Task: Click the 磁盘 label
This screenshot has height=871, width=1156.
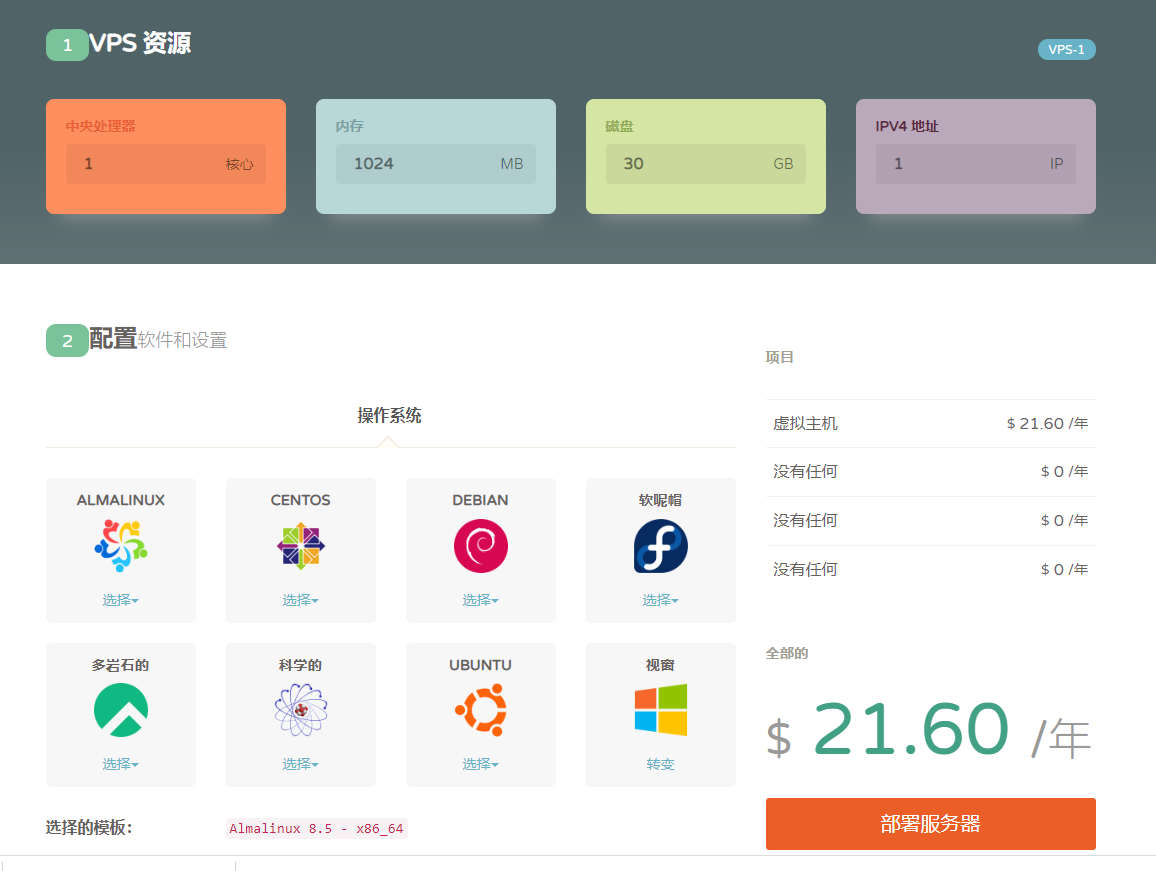Action: 619,126
